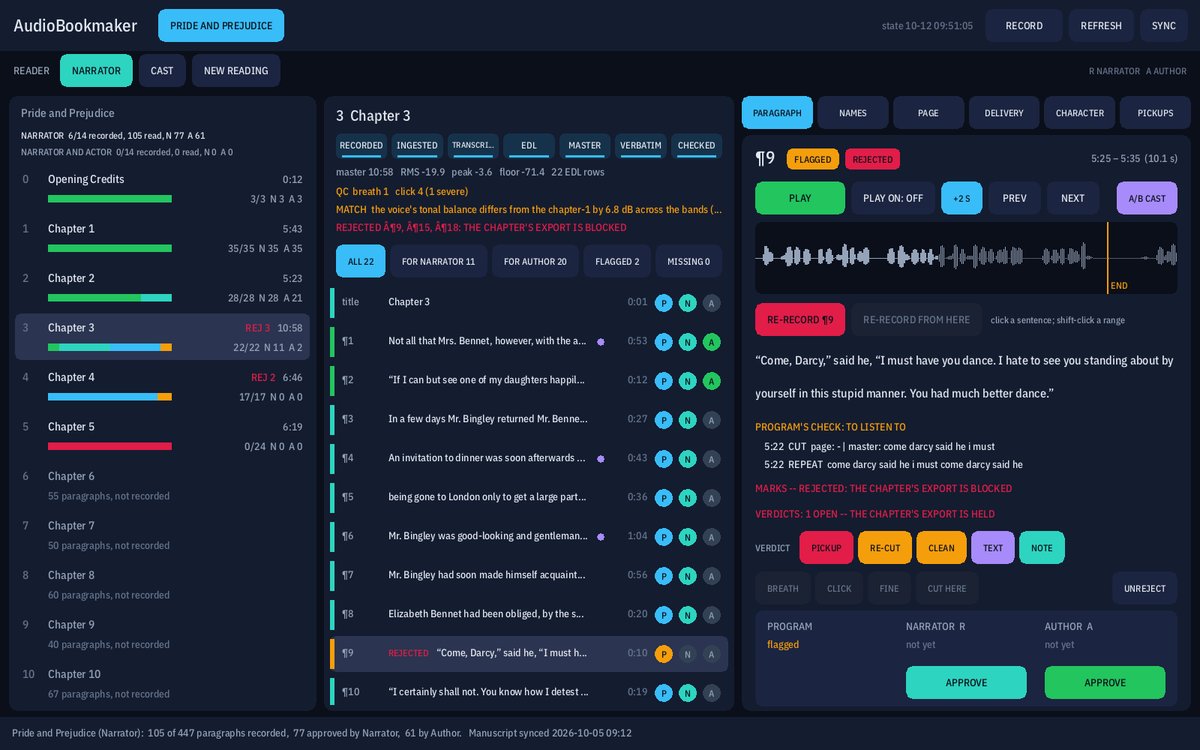Start a NEW READING

236,71
